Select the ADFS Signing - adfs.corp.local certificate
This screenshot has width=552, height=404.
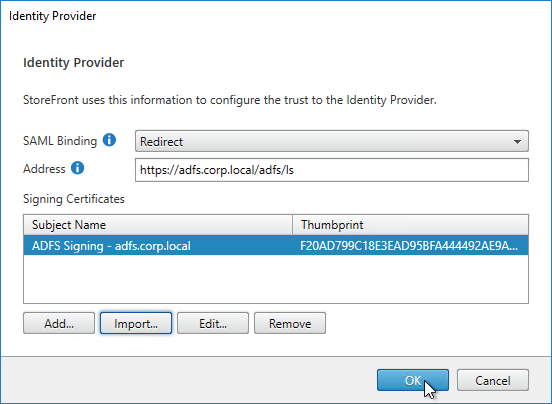[276, 245]
